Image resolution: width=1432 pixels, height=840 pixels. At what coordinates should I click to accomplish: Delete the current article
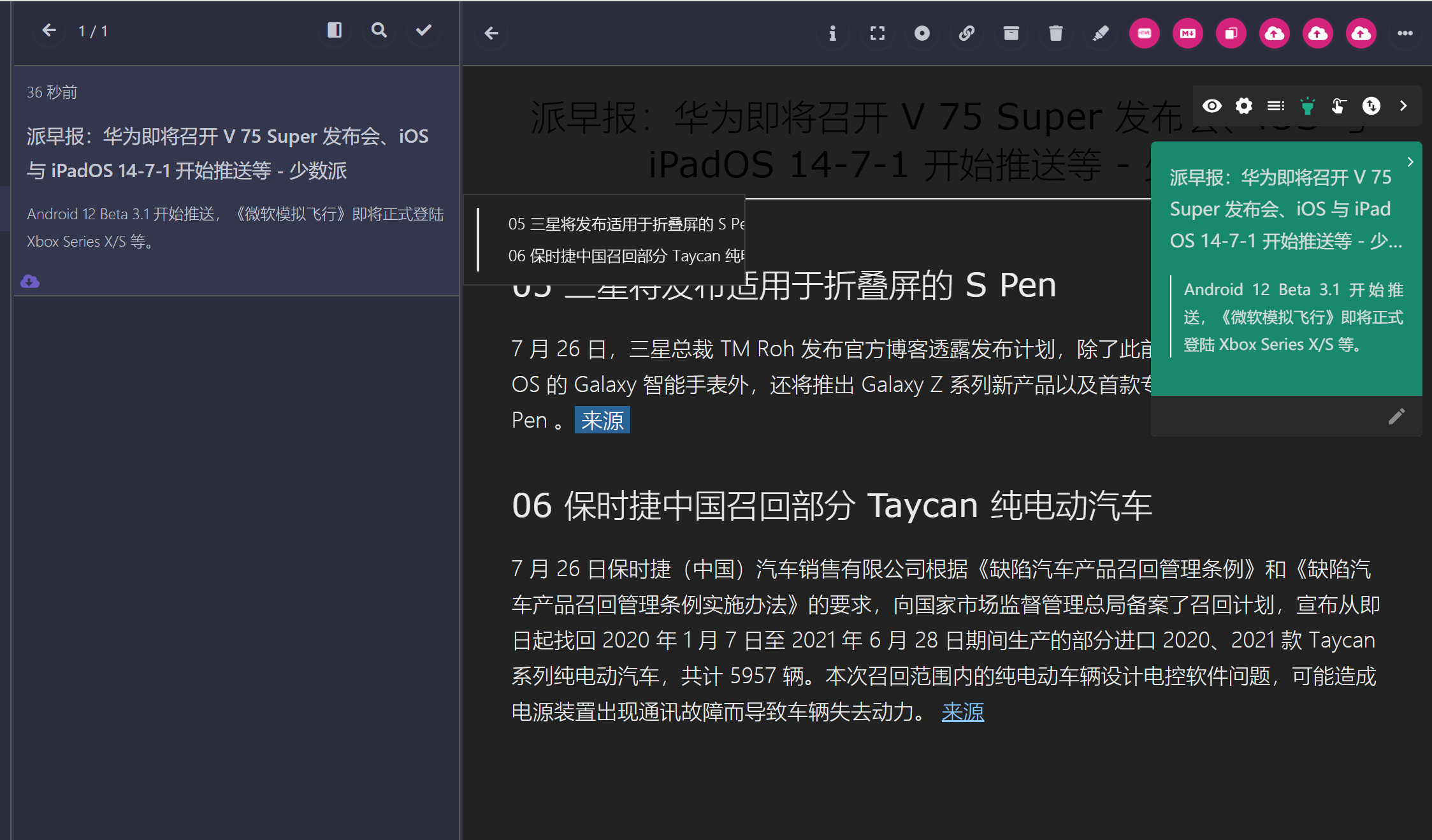click(x=1055, y=33)
